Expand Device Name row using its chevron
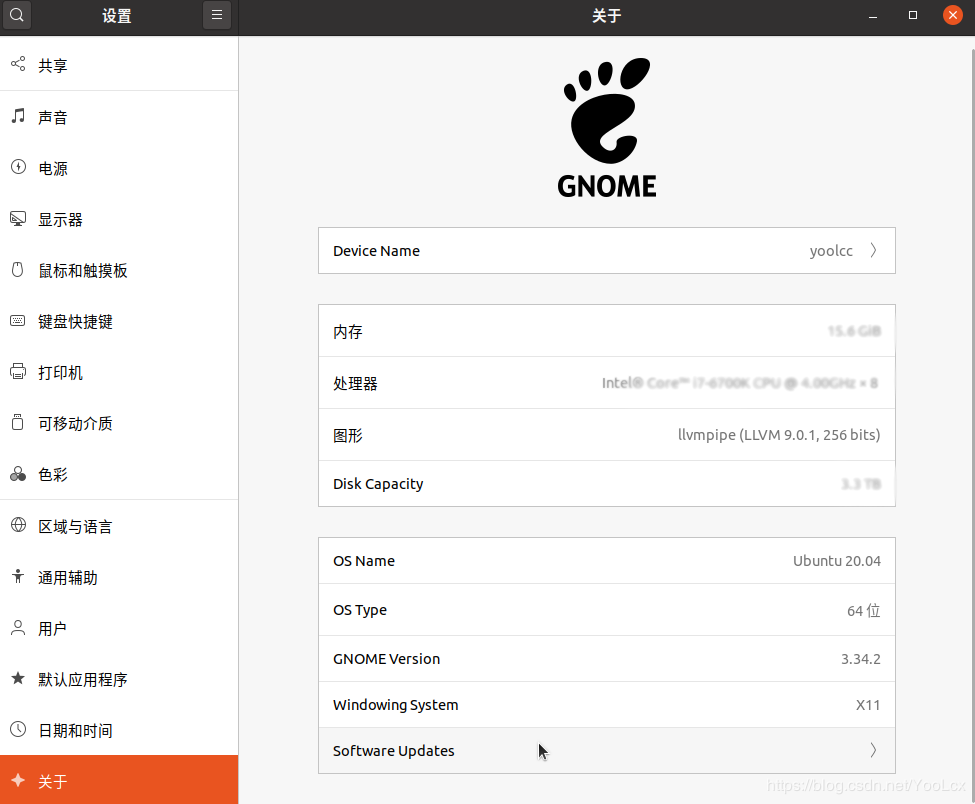This screenshot has height=804, width=975. point(873,251)
